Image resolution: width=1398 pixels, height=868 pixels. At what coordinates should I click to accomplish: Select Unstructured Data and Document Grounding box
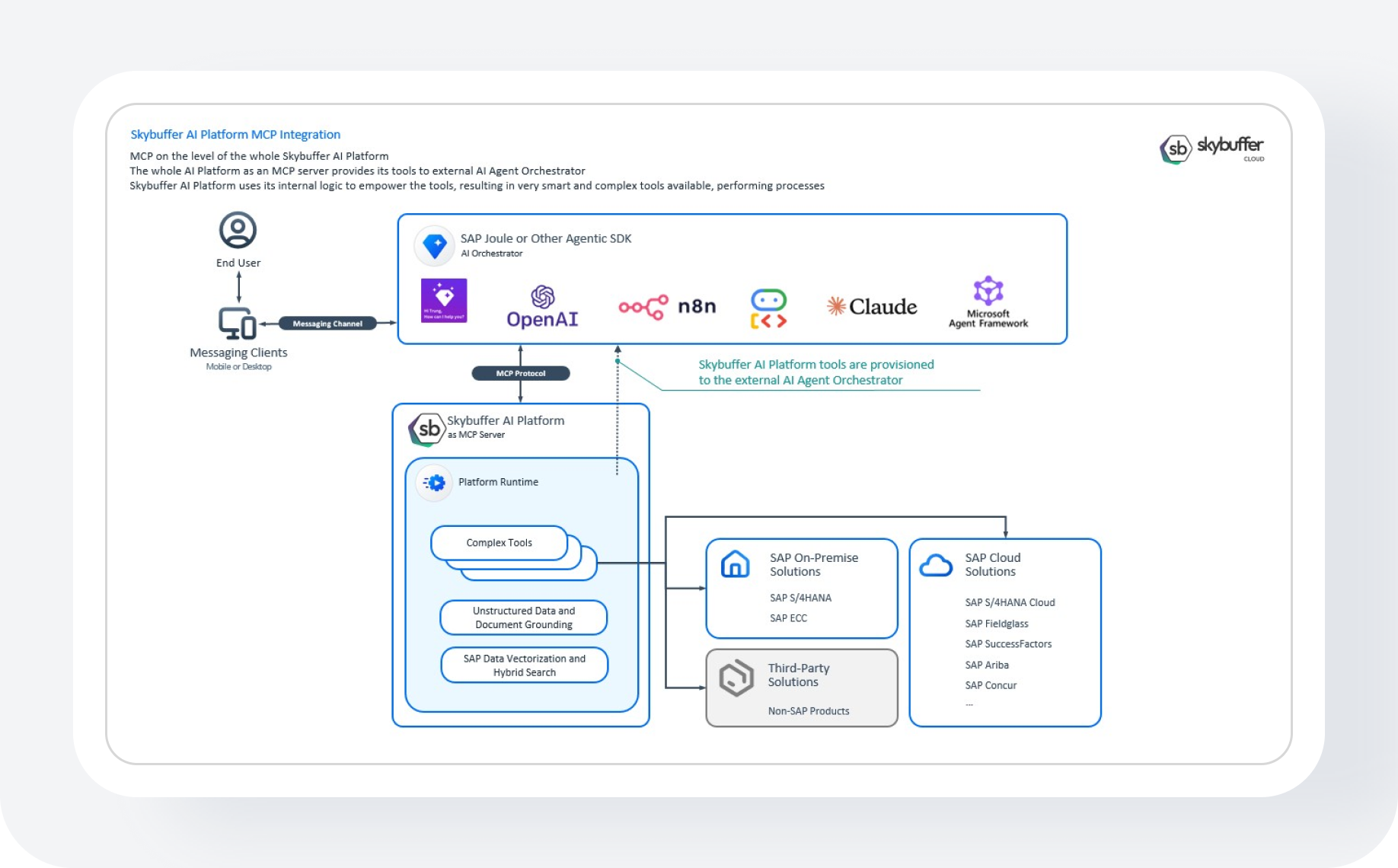524,617
